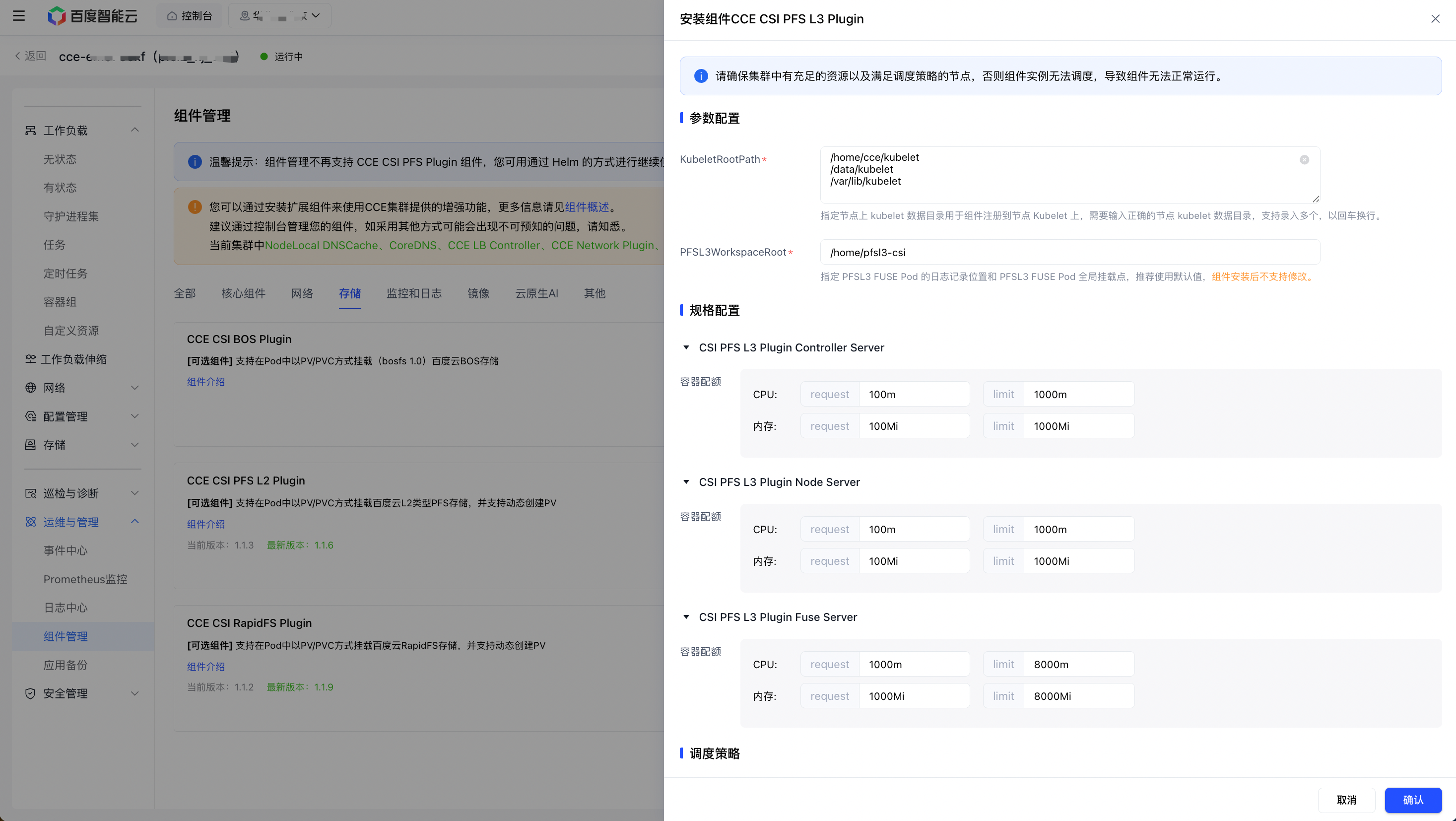Collapse the Controller Server spec section
Viewport: 1456px width, 821px height.
686,347
